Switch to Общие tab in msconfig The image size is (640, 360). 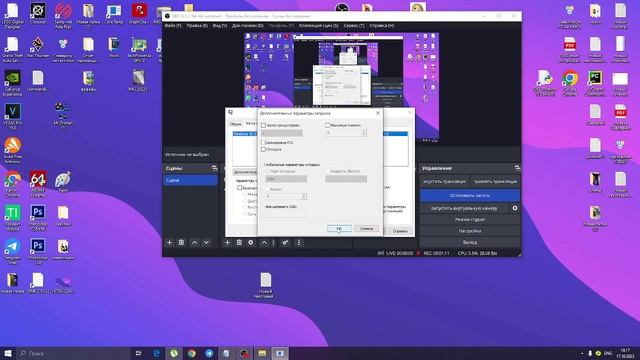(x=235, y=124)
